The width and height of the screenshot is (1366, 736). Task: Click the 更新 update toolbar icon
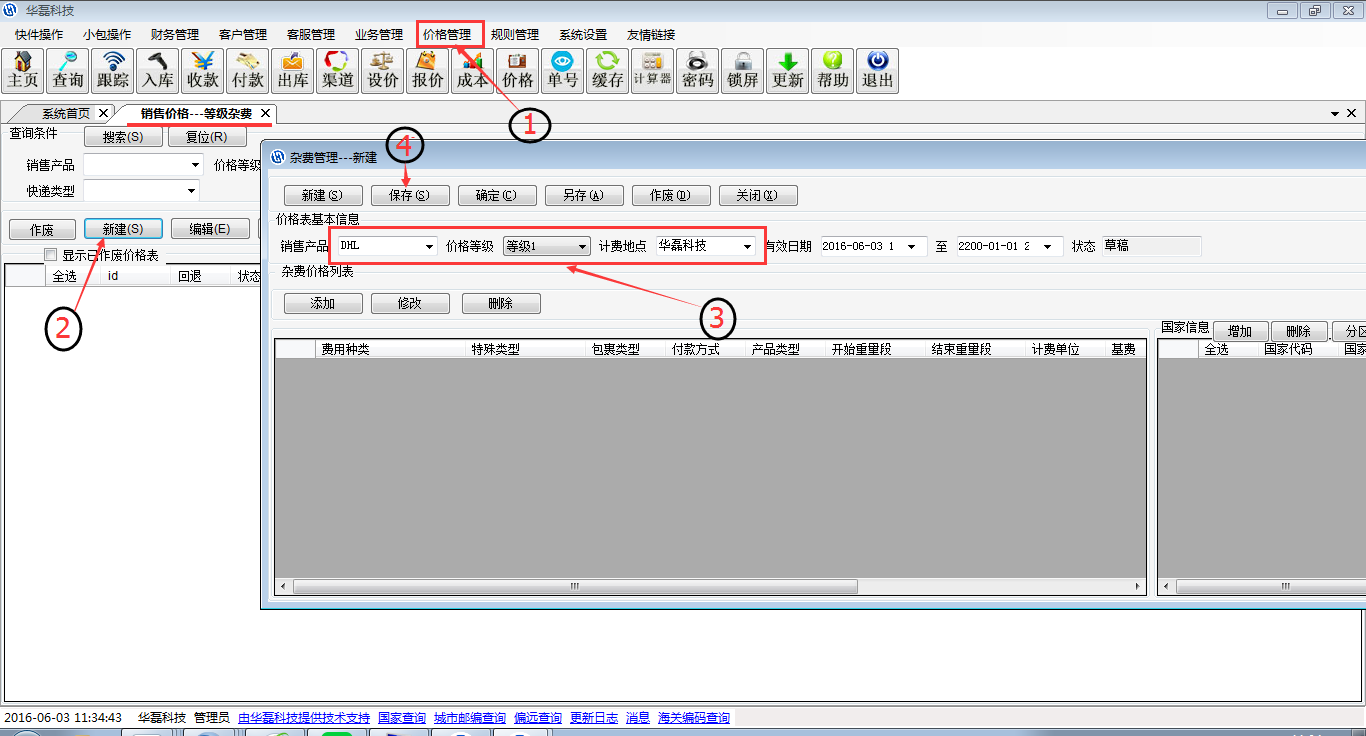tap(788, 71)
